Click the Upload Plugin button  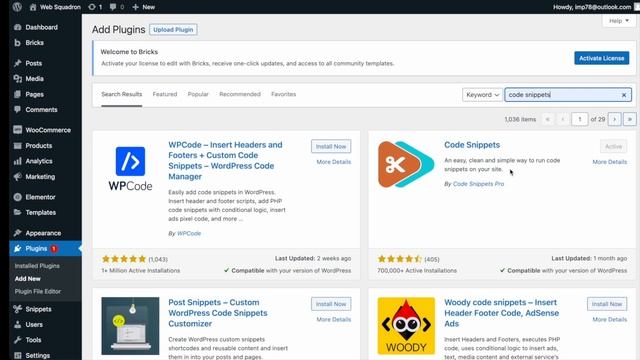[x=173, y=30]
